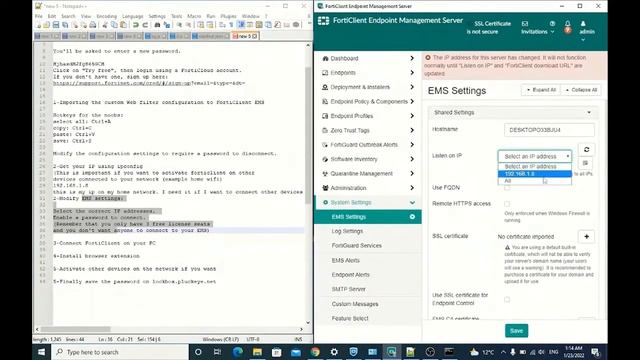This screenshot has height=360, width=640.
Task: Toggle Use SSL certificate for Endpoint Control
Action: pyautogui.click(x=507, y=299)
